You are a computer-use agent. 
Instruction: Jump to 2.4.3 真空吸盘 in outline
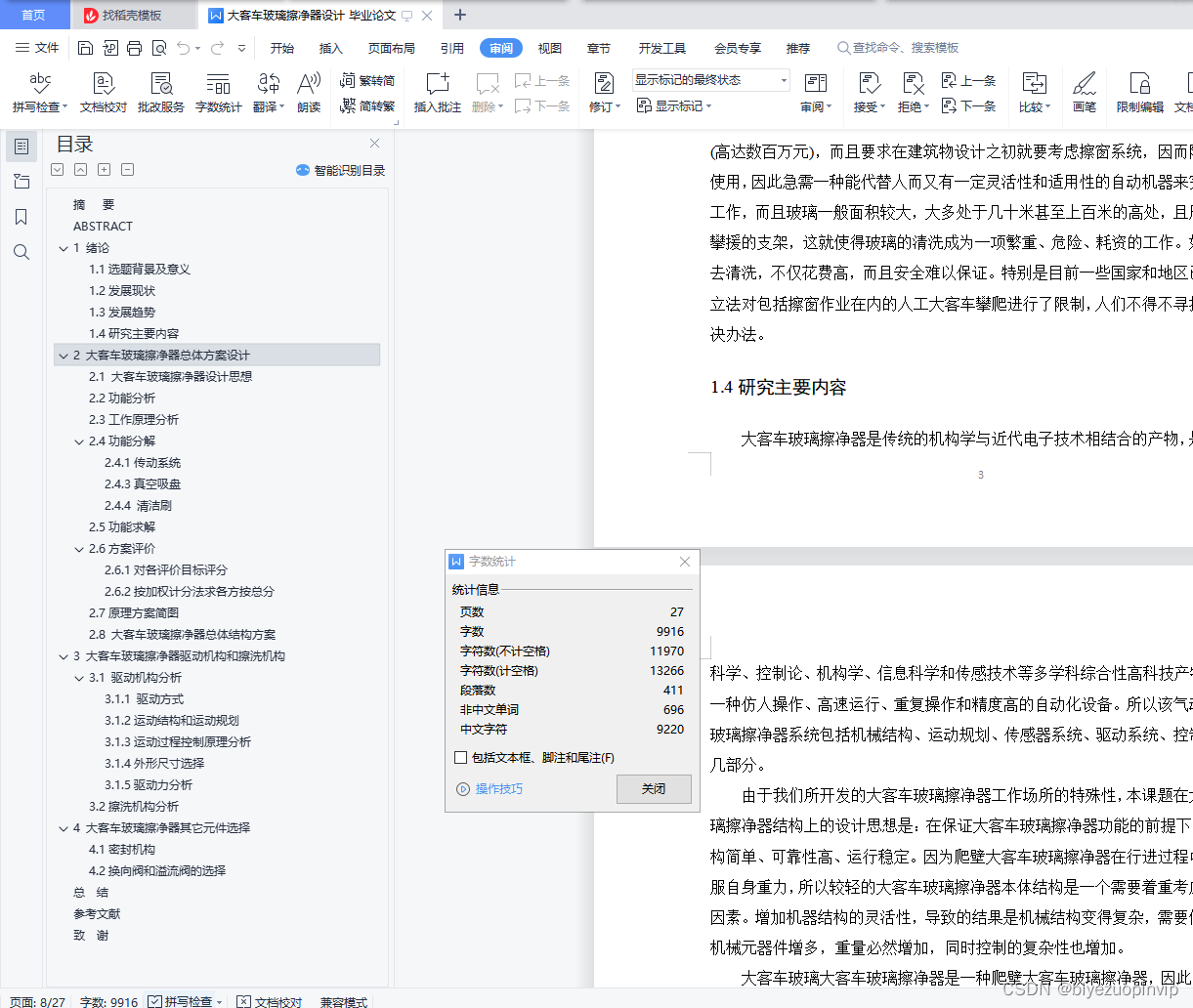click(x=143, y=484)
